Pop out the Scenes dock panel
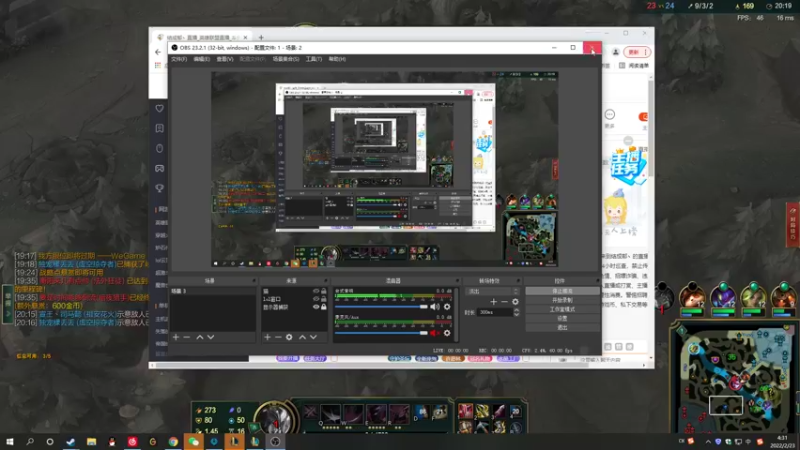Viewport: 800px width, 450px height. [x=254, y=281]
